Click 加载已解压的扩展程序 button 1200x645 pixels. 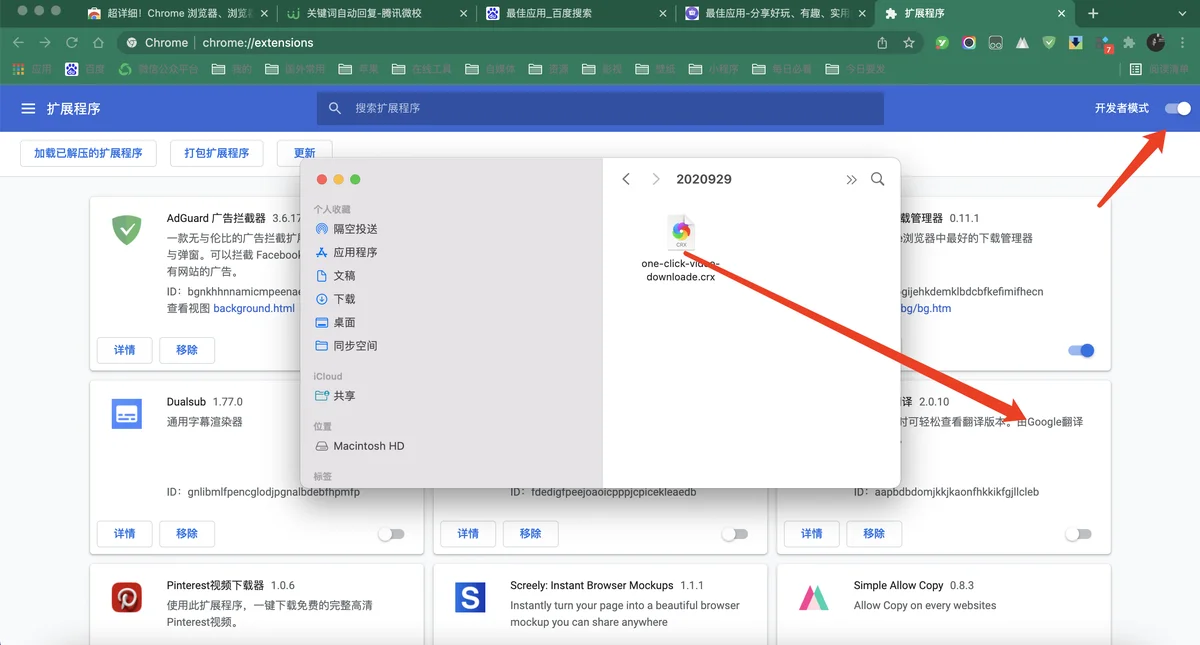click(x=88, y=153)
